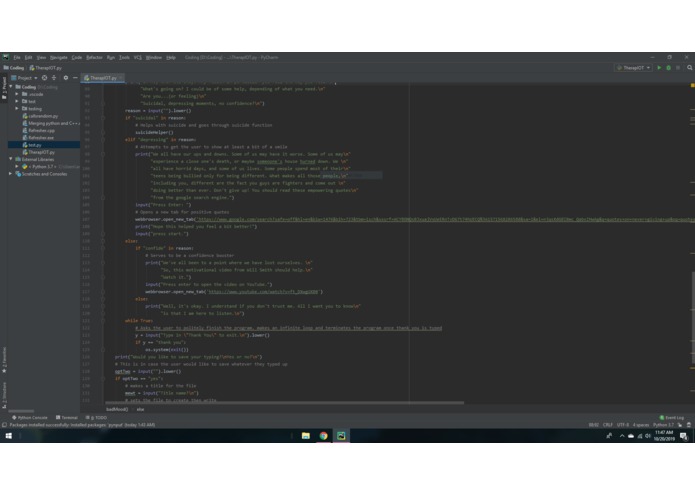Viewport: 695px width, 494px height.
Task: Click PyCharm icon in taskbar
Action: click(341, 436)
